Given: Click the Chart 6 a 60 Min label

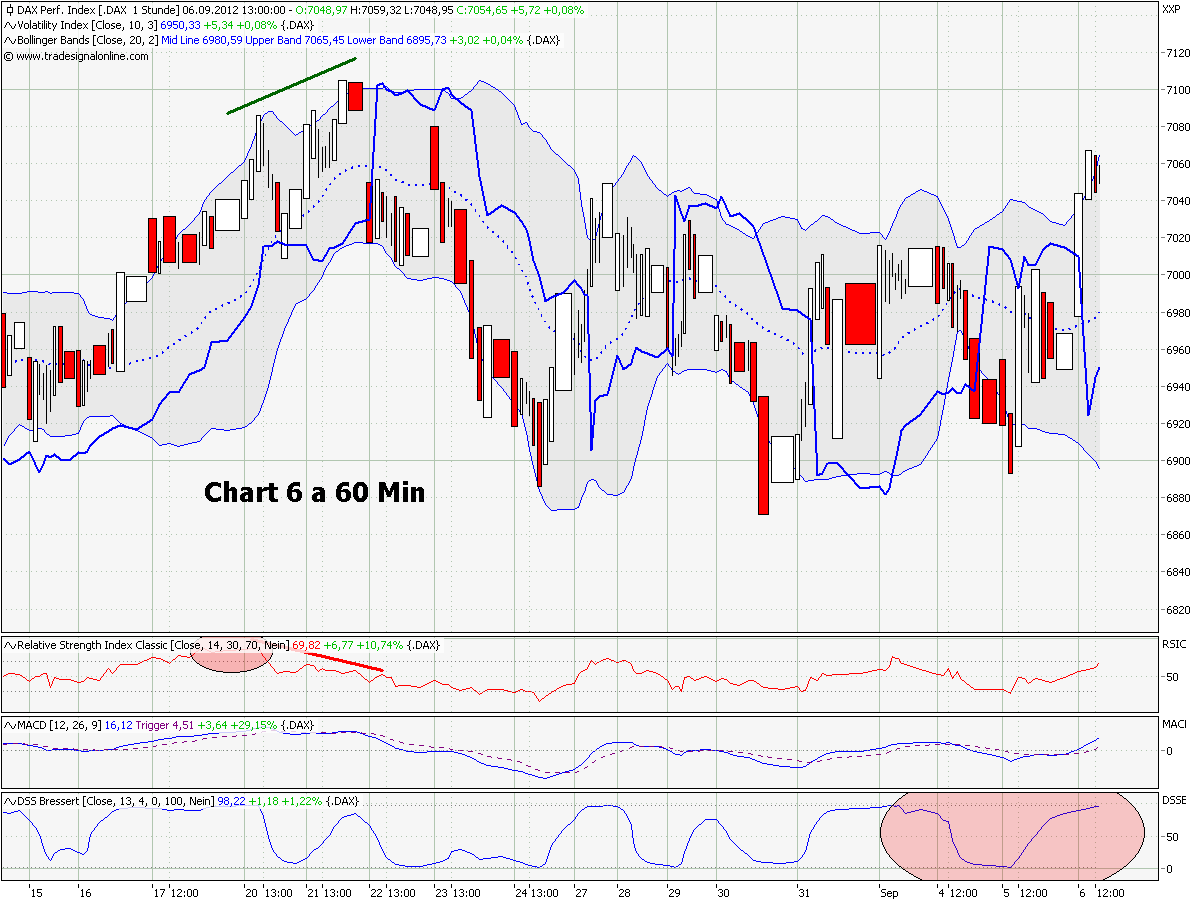Looking at the screenshot, I should pyautogui.click(x=313, y=492).
